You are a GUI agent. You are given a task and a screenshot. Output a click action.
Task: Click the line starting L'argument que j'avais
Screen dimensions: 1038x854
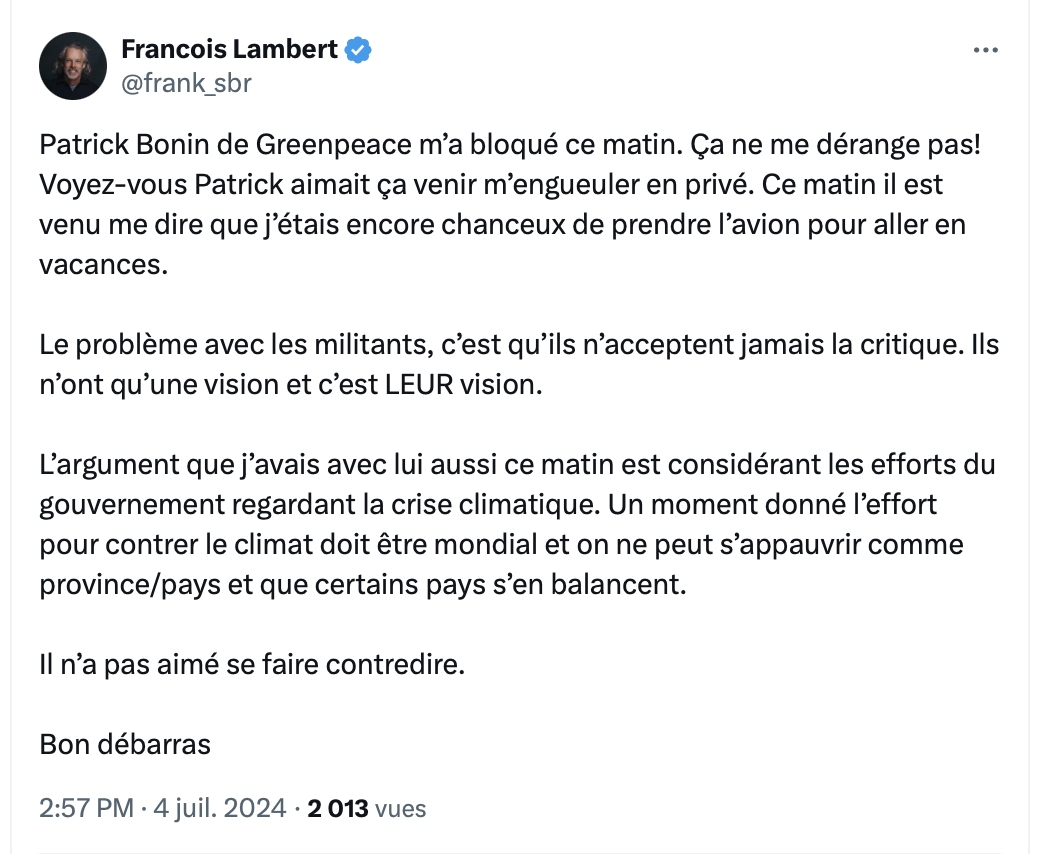(517, 465)
